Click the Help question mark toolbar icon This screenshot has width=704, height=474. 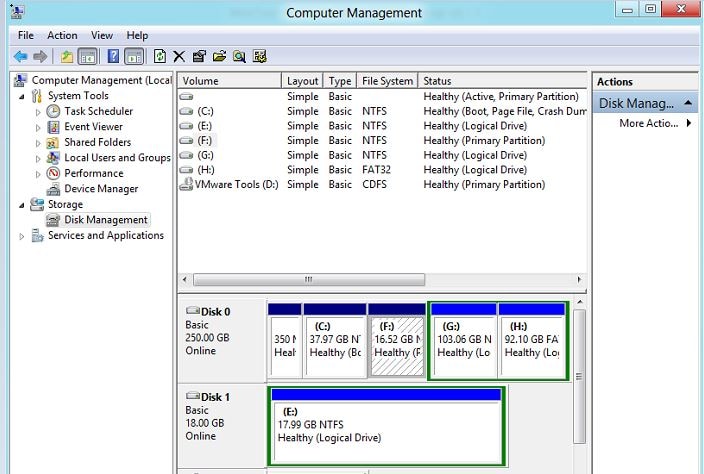click(x=113, y=57)
